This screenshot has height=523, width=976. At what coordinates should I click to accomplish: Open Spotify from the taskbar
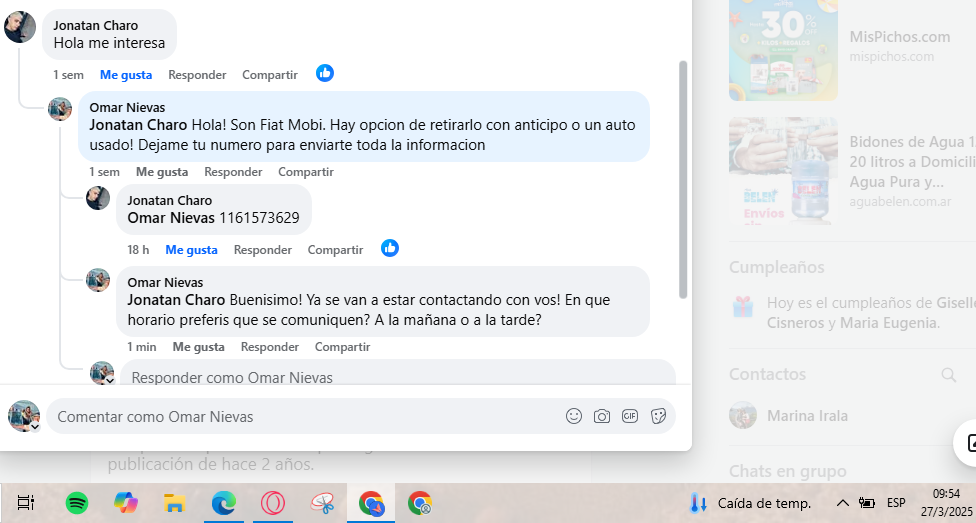[x=77, y=502]
